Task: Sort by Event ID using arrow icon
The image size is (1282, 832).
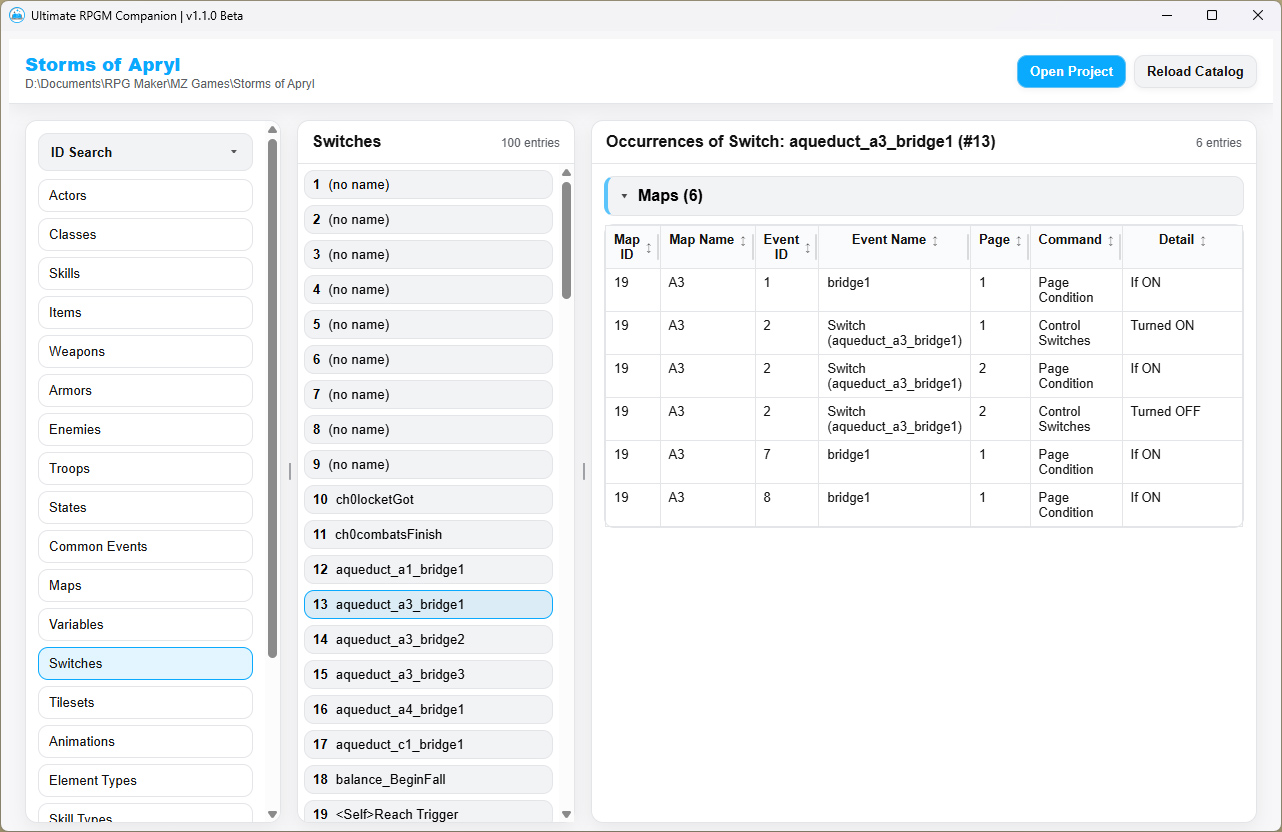Action: click(807, 248)
